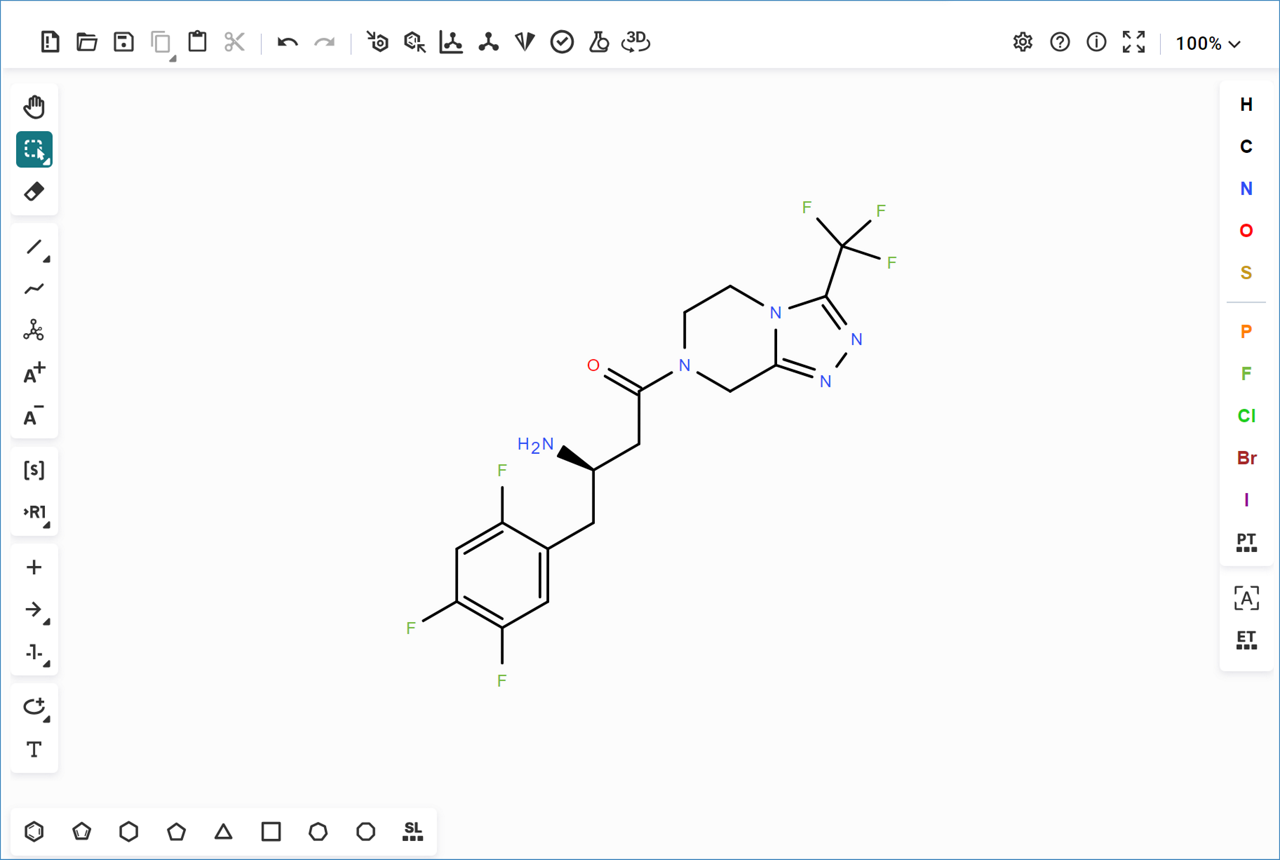
Task: Select the Charge Plus tool
Action: point(34,374)
